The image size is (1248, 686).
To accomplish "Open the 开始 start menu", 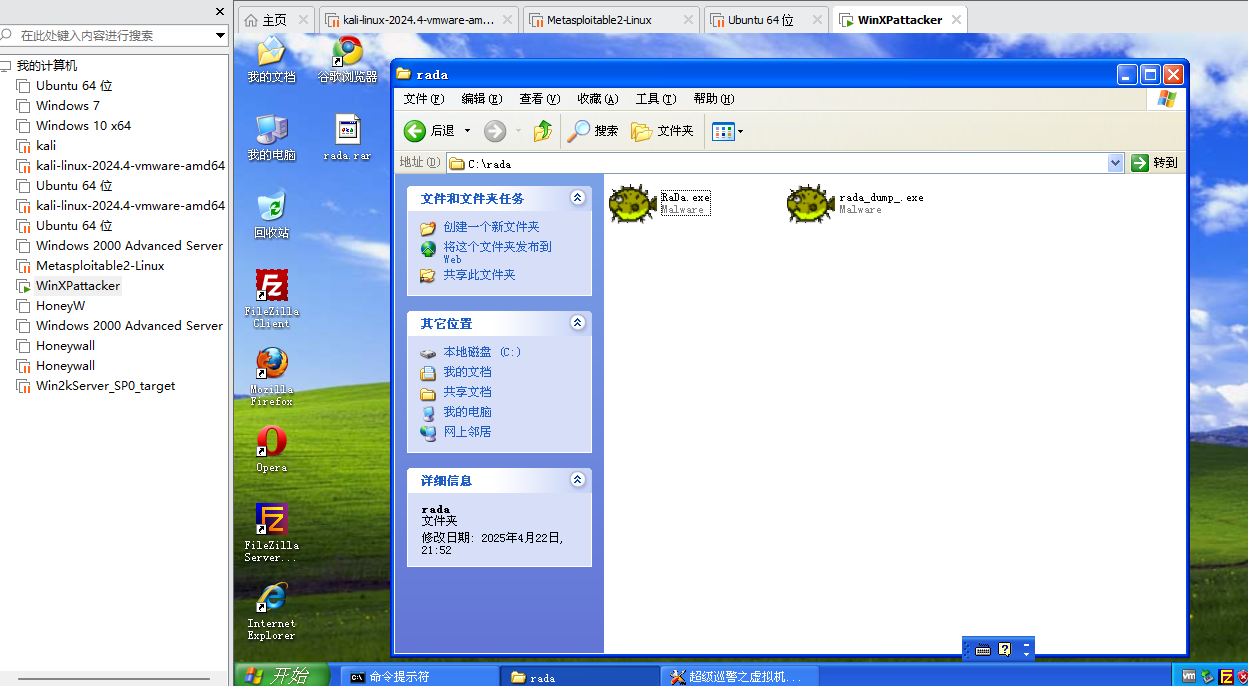I will click(x=283, y=675).
